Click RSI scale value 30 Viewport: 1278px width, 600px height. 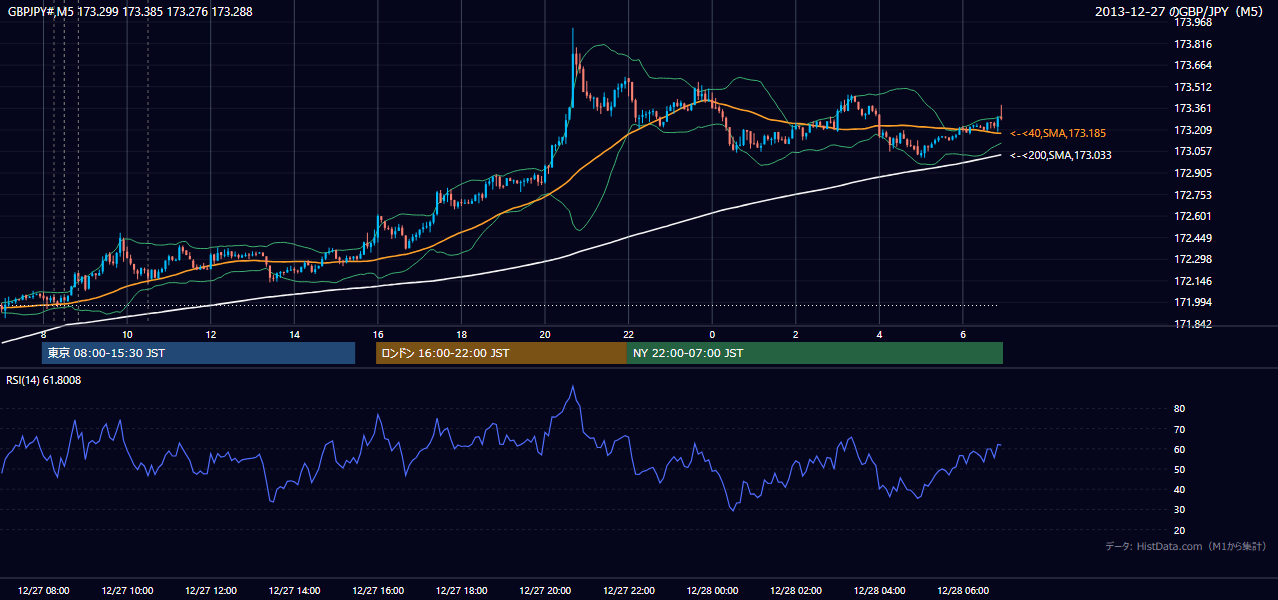click(1180, 510)
